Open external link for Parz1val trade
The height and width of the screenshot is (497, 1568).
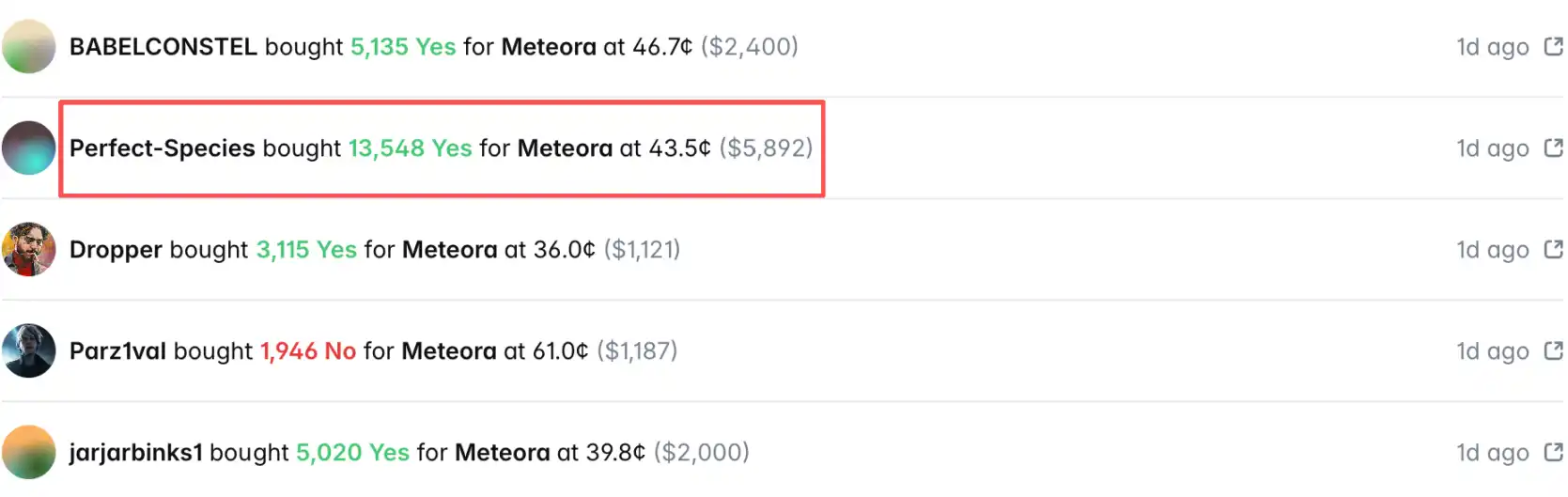coord(1554,350)
